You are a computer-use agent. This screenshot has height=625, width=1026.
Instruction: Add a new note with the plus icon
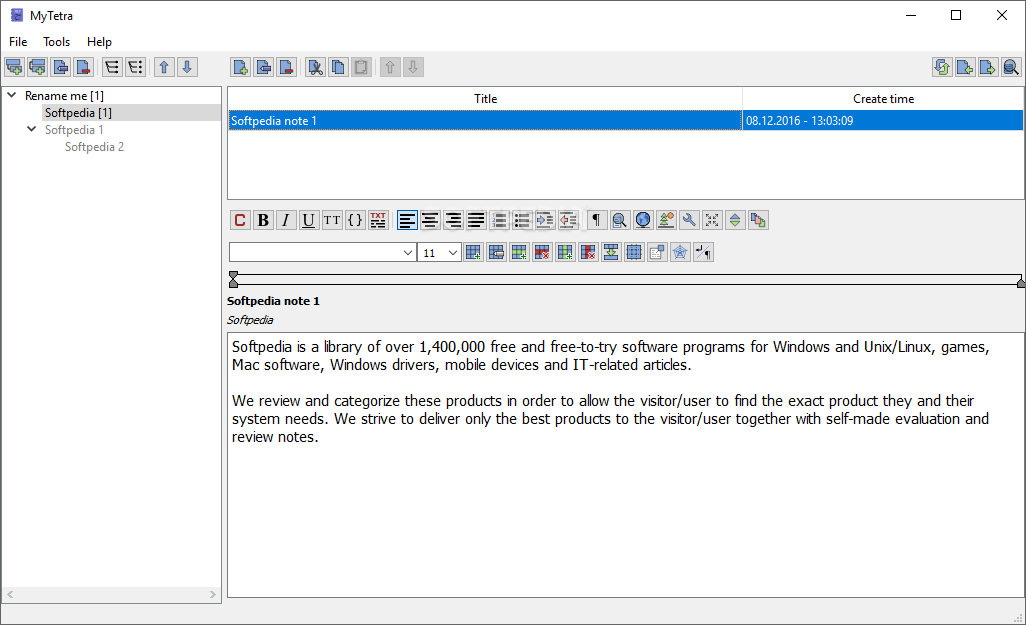tap(241, 67)
